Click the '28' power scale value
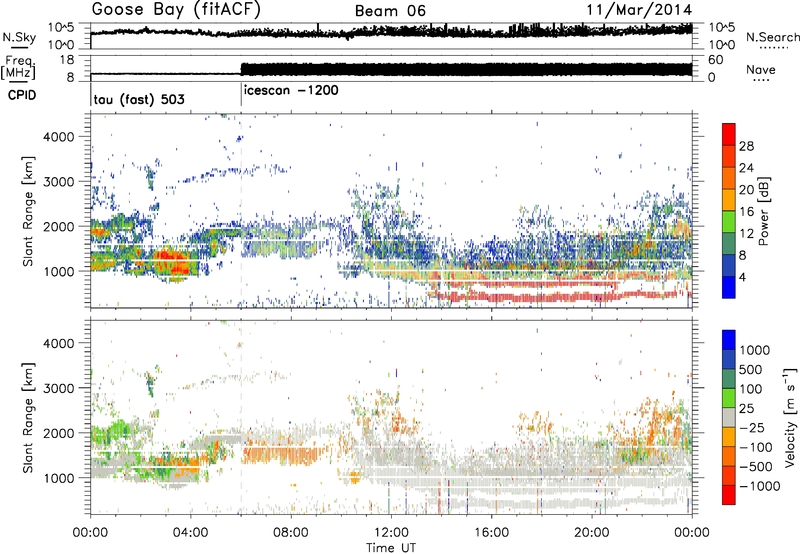The image size is (800, 554). (746, 146)
